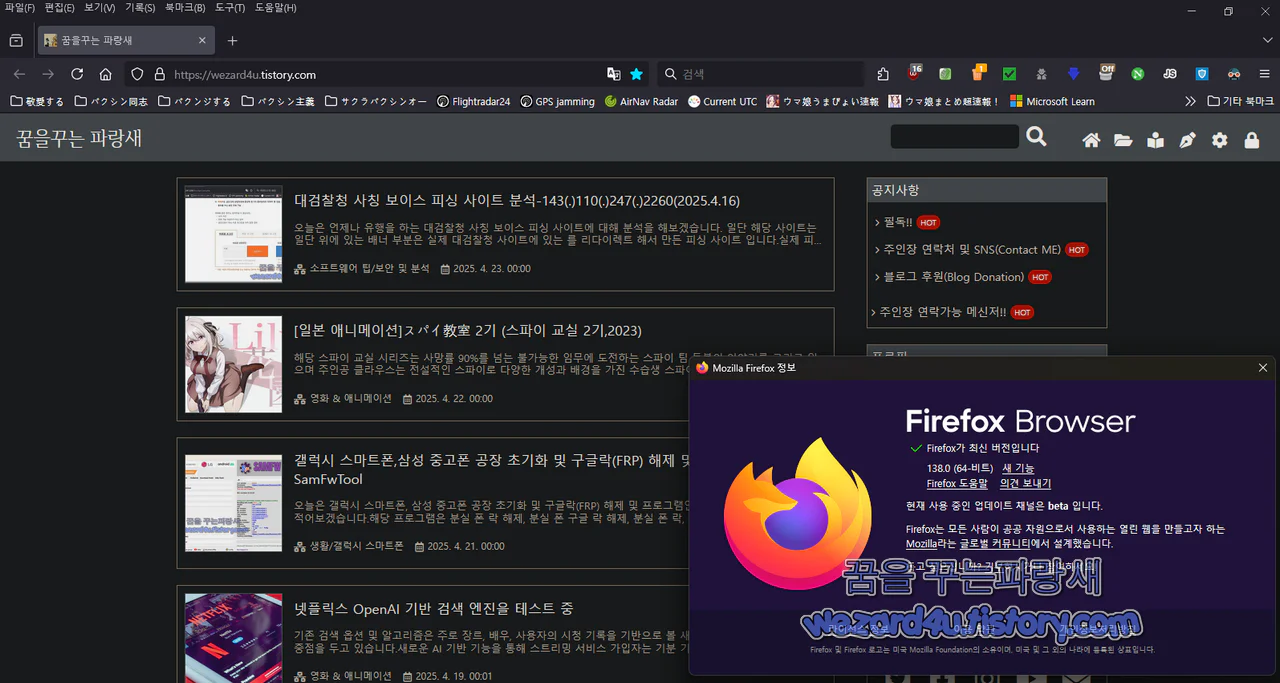Click the blog magnifier search icon
The image size is (1280, 683).
1036,137
